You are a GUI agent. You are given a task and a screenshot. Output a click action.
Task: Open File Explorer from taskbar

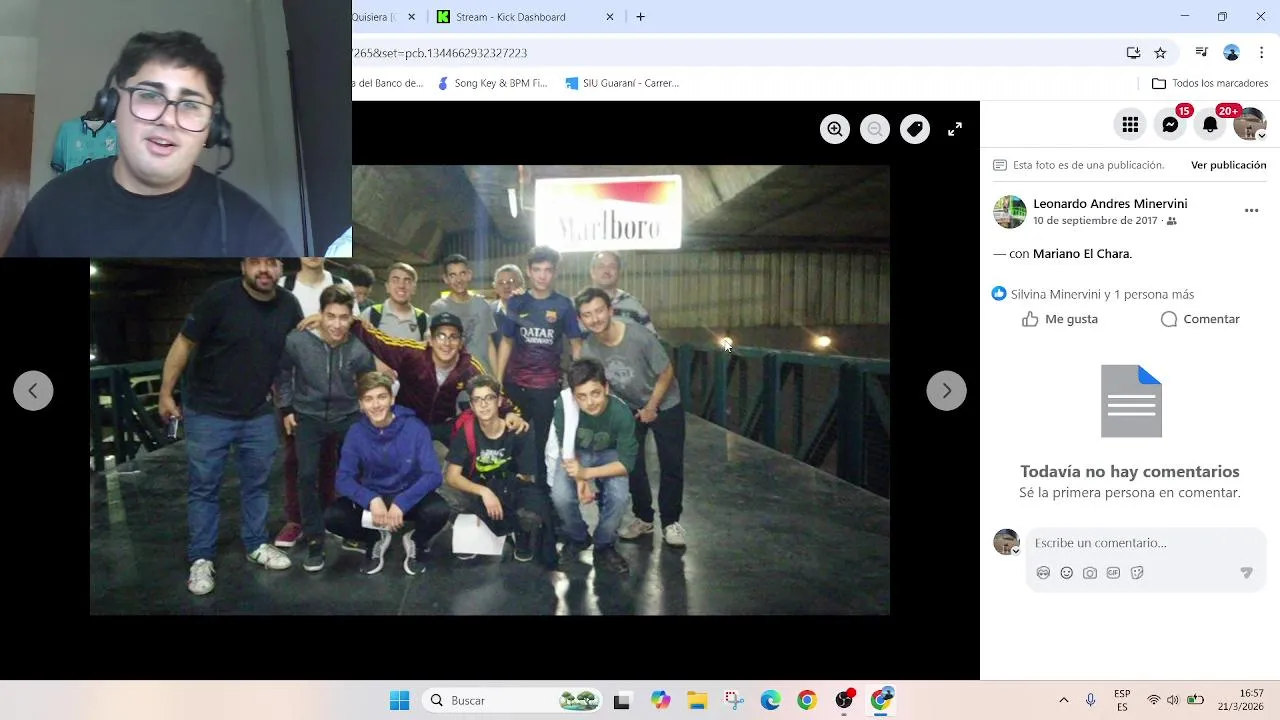[696, 701]
